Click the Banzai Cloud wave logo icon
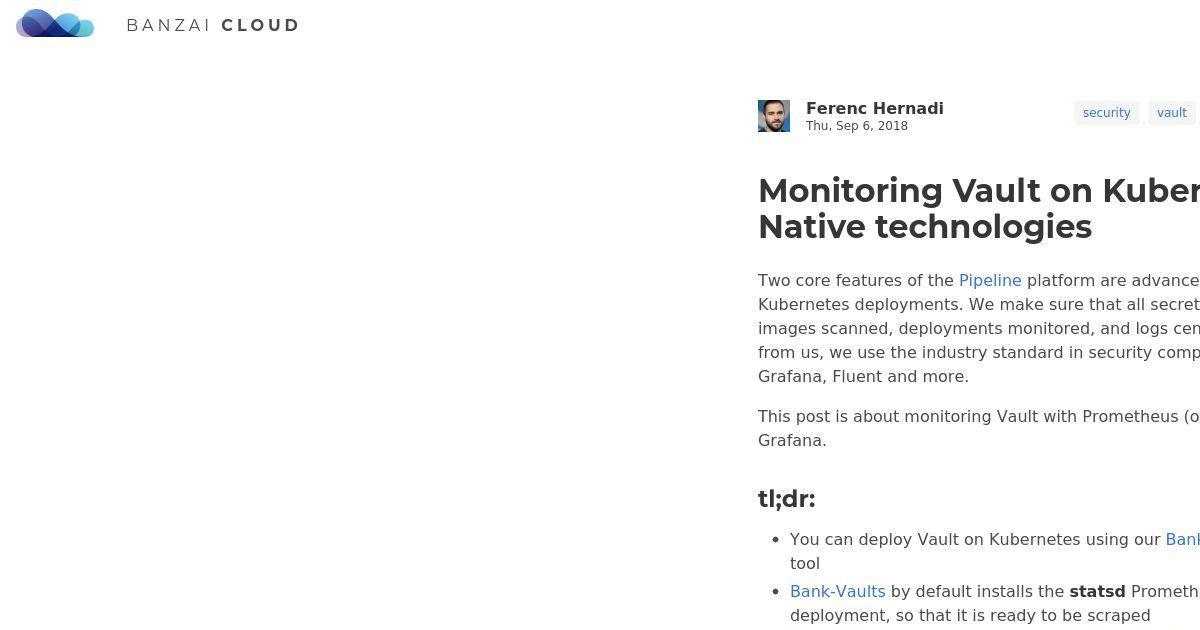The image size is (1200, 630). point(55,23)
